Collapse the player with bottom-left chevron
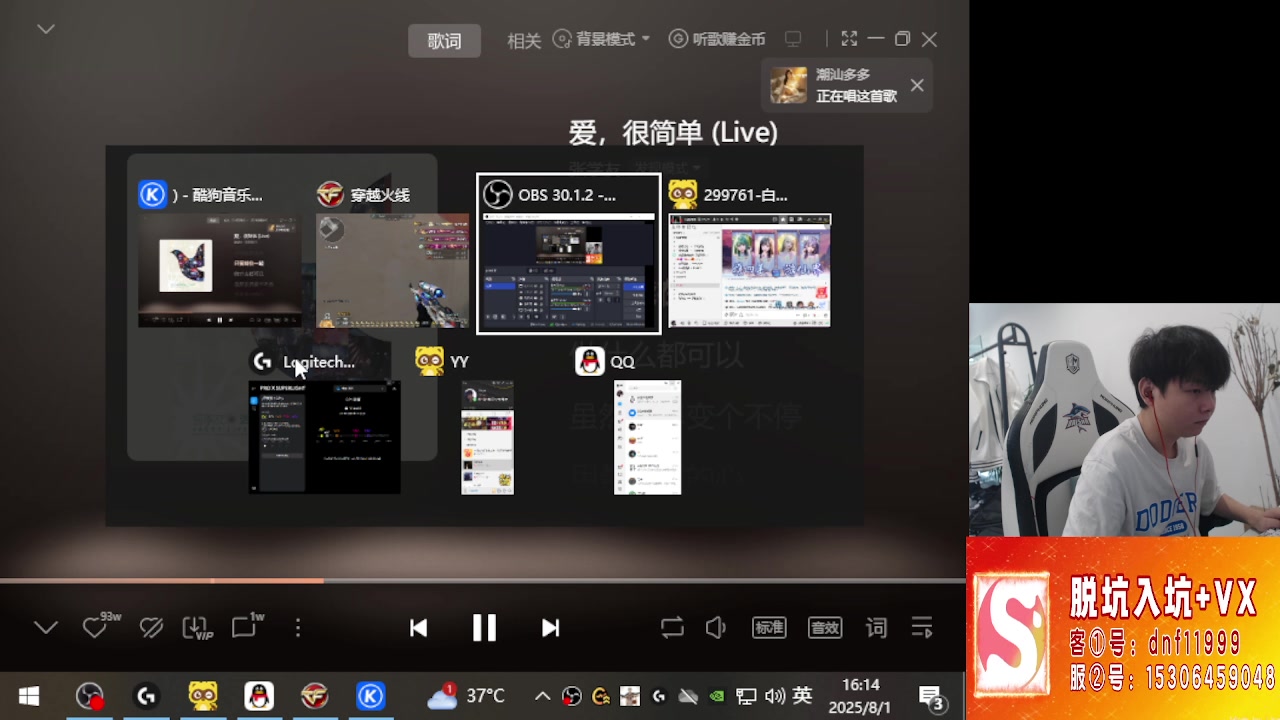The width and height of the screenshot is (1280, 720). pyautogui.click(x=46, y=628)
